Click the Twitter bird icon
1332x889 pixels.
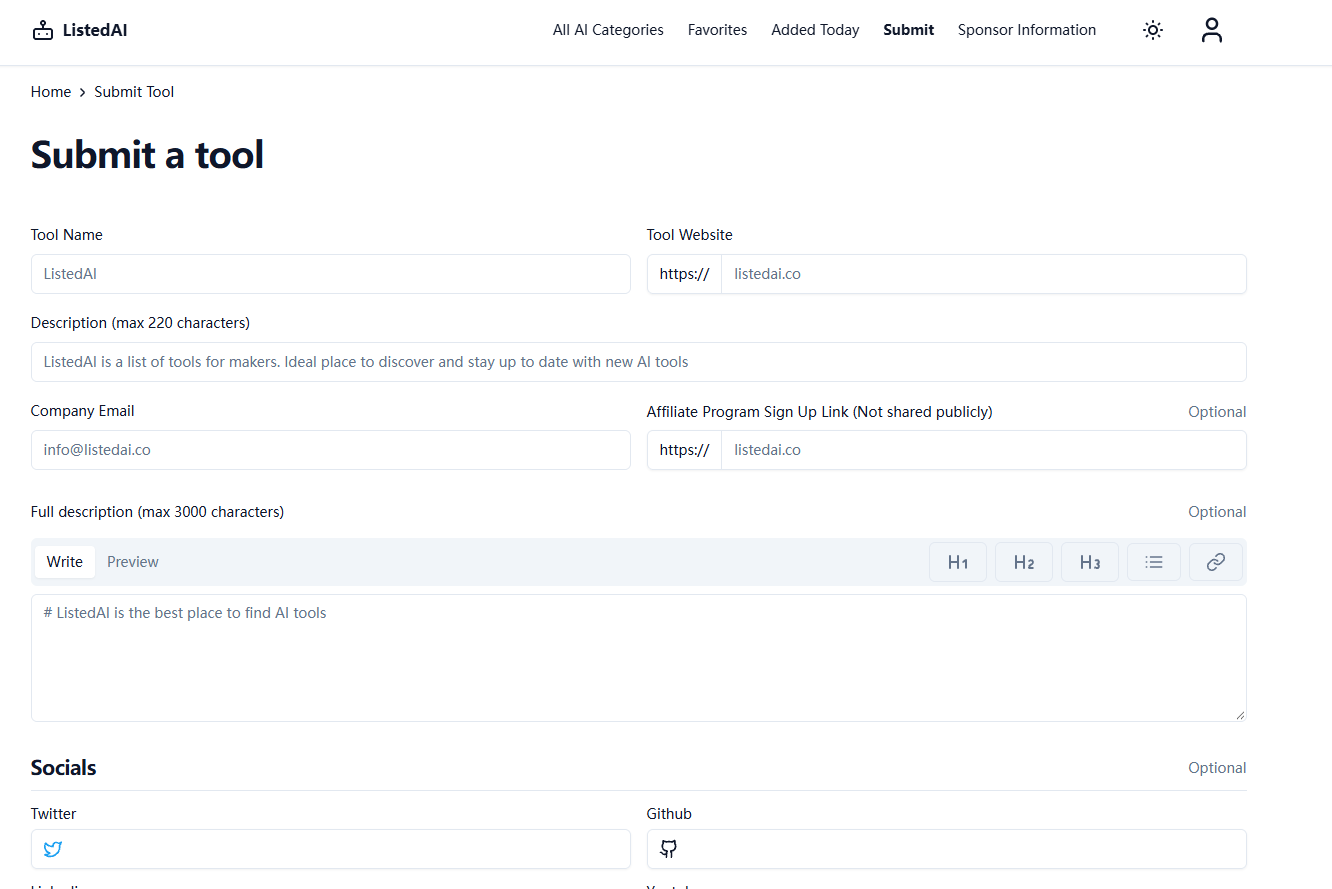53,849
